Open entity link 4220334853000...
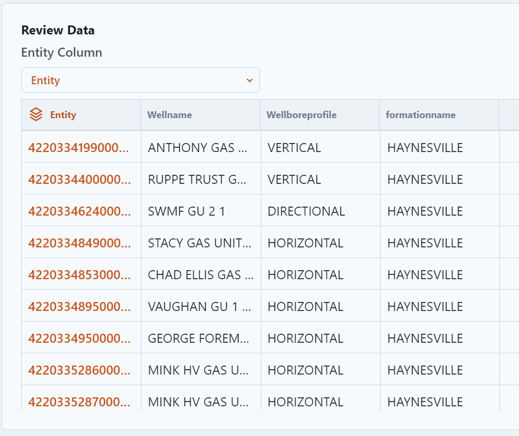This screenshot has height=436, width=519. click(x=79, y=275)
